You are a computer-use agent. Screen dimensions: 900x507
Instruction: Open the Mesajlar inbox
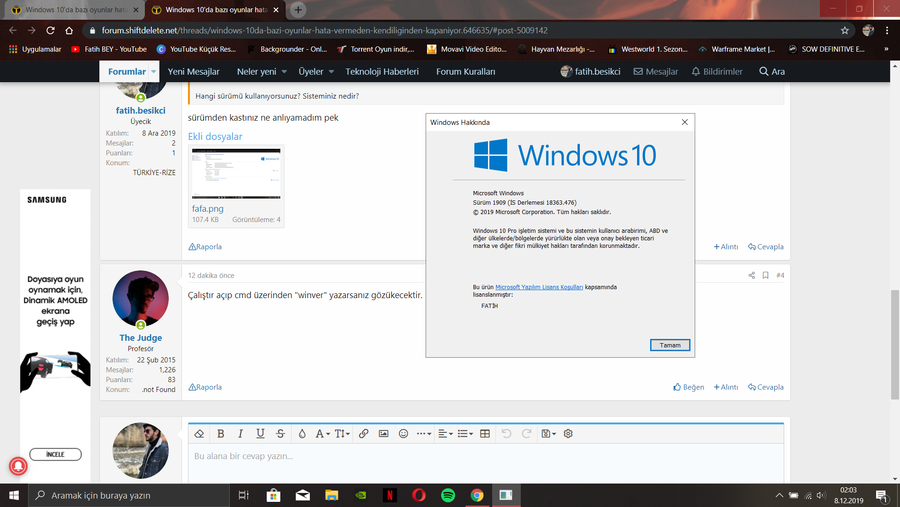tap(655, 72)
